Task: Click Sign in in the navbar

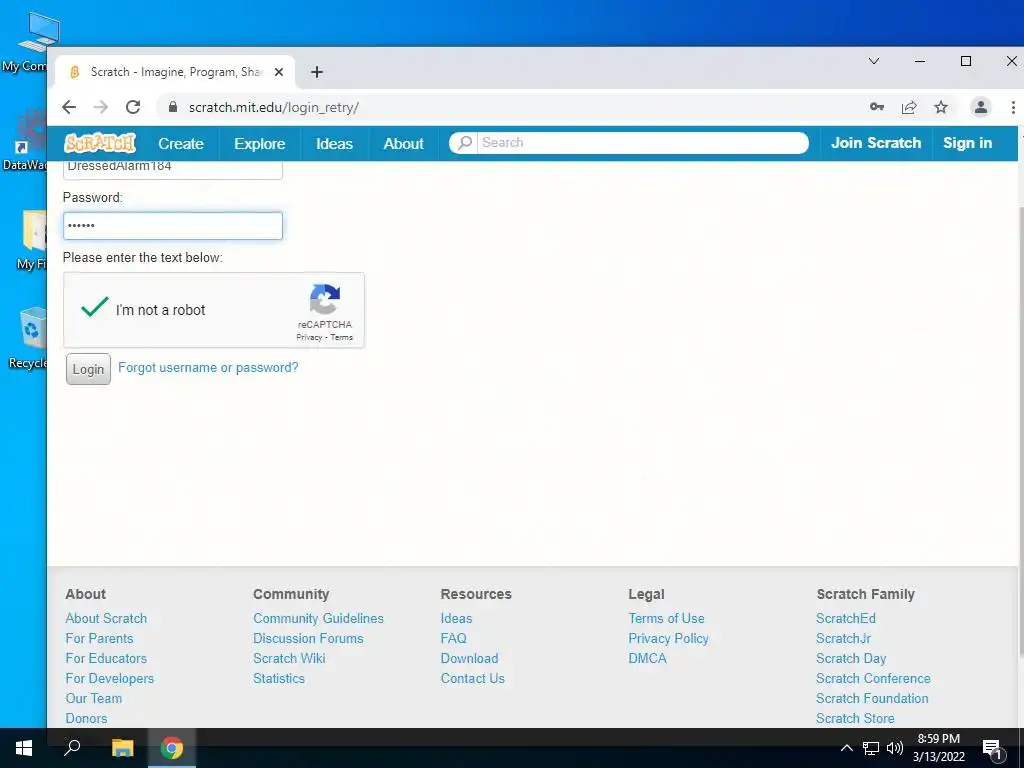Action: pos(967,143)
